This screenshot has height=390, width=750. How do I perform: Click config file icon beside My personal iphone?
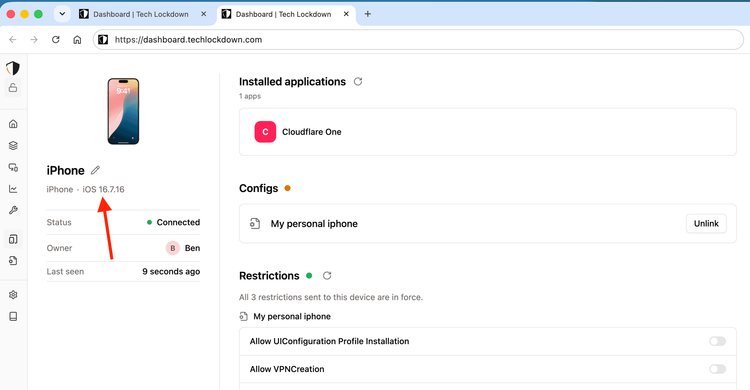click(x=255, y=223)
